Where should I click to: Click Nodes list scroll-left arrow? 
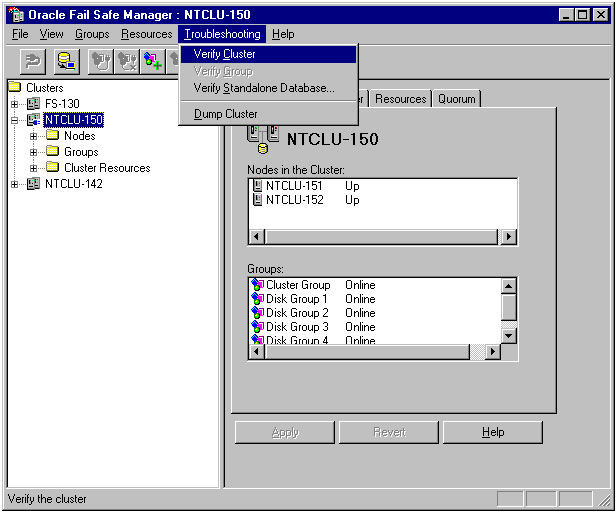[x=257, y=237]
